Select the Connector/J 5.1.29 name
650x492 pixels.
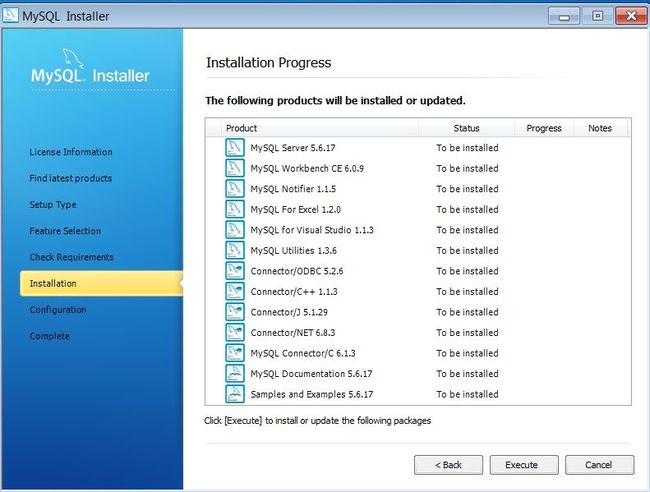(289, 312)
